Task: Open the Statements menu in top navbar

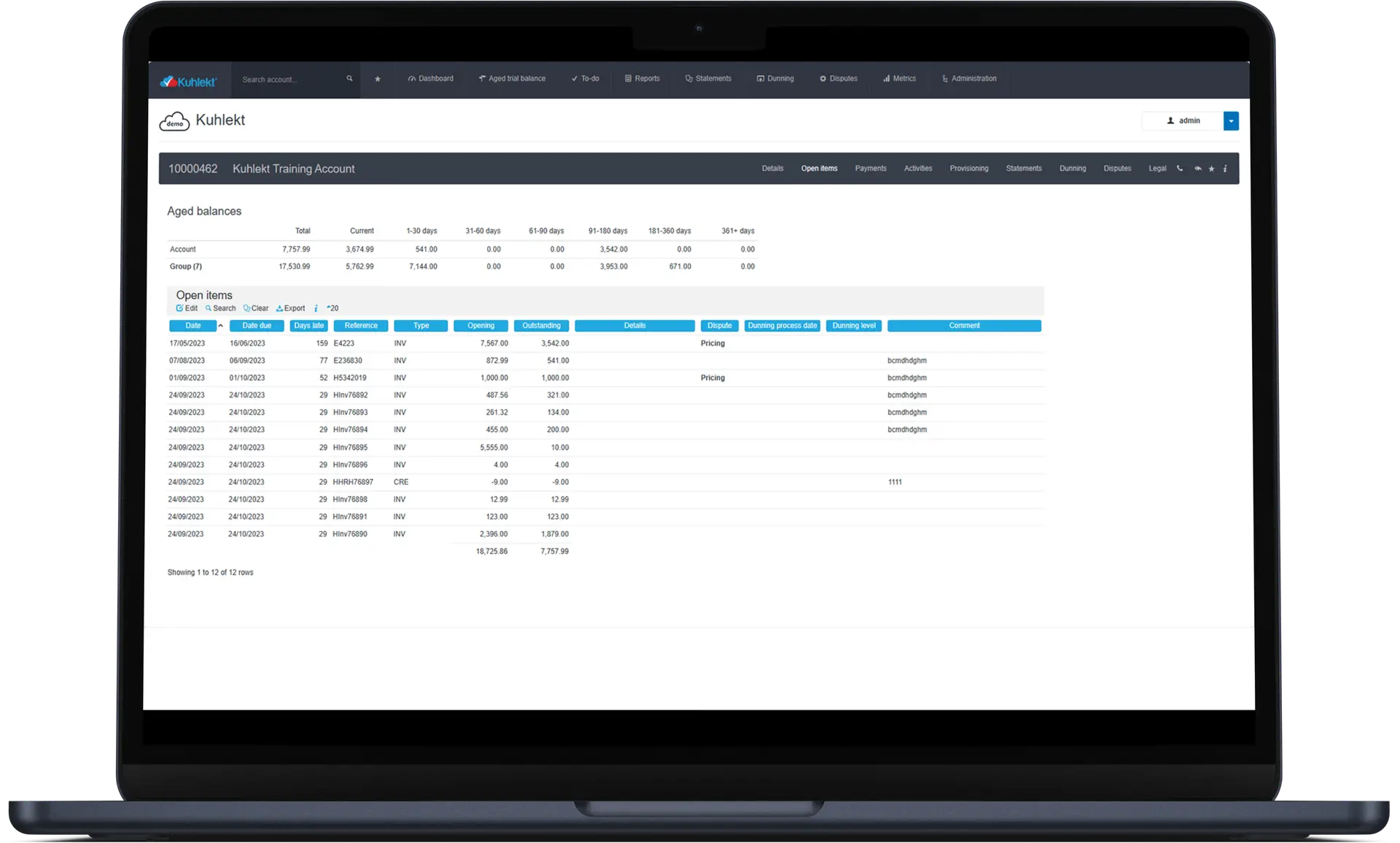Action: 708,79
